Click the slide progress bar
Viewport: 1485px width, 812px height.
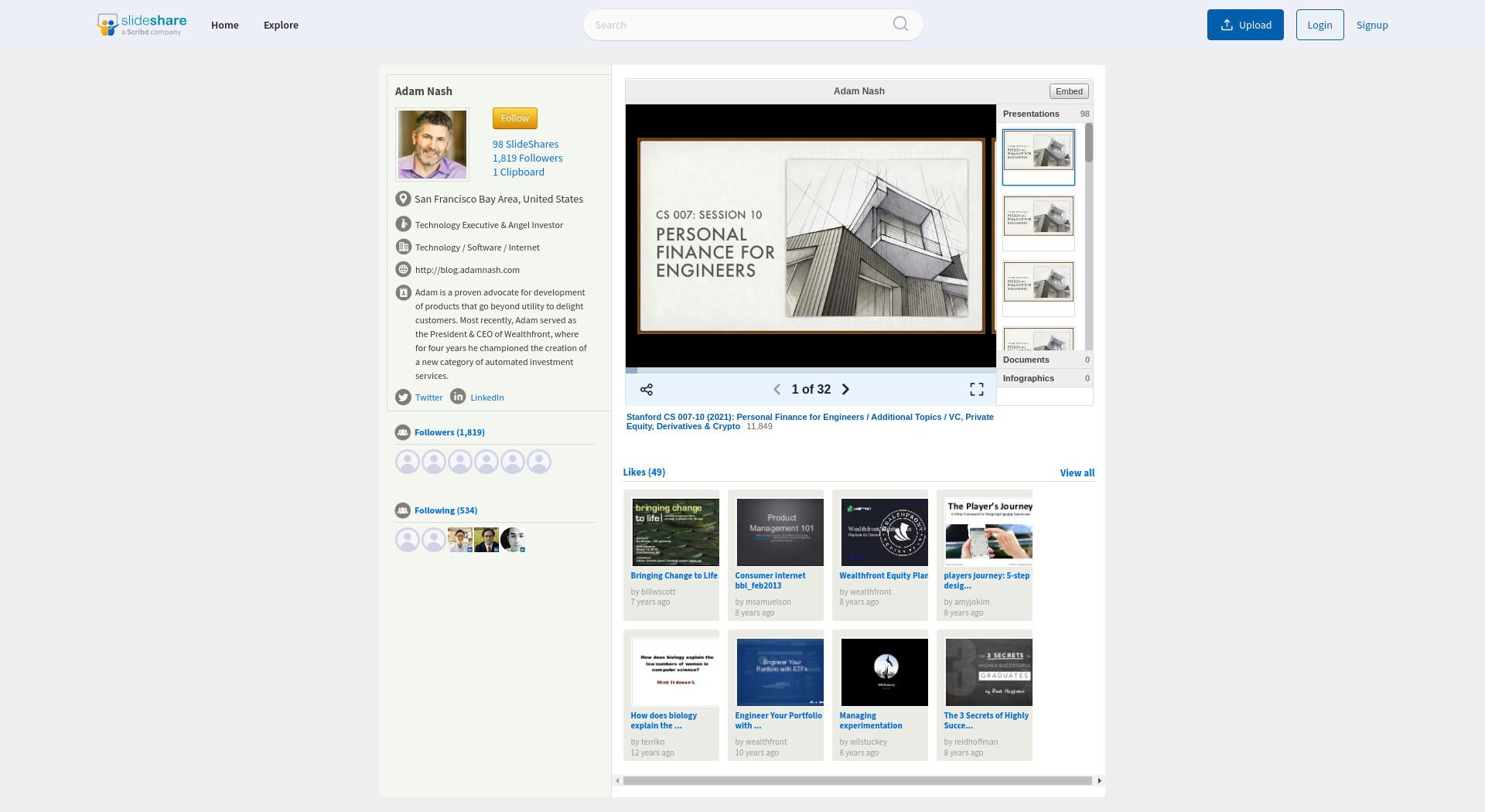pos(811,370)
